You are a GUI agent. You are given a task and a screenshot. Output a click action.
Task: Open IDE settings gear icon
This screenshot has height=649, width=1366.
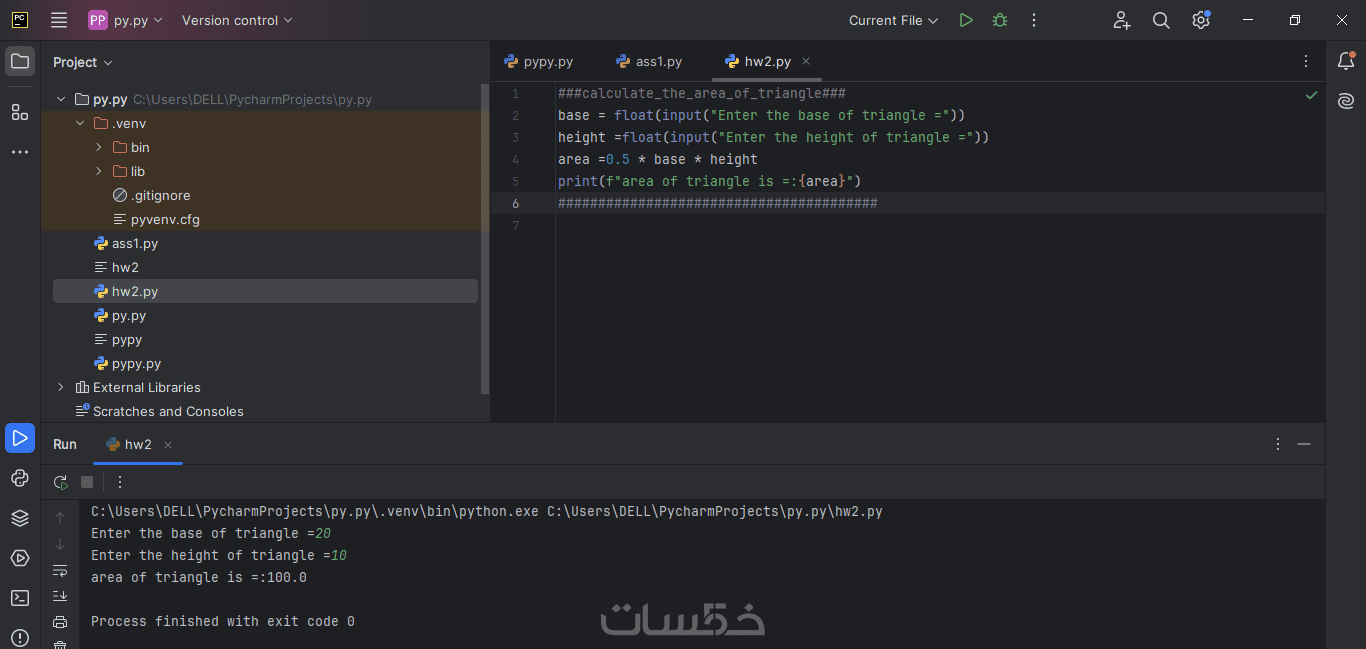pos(1201,20)
